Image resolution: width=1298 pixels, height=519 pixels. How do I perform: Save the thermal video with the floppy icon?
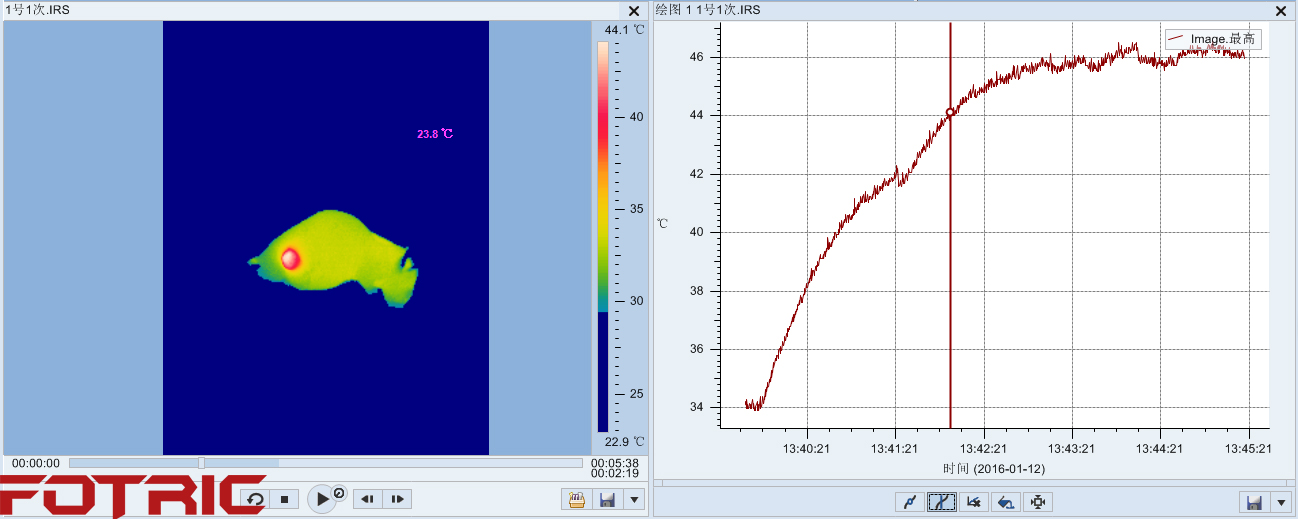[607, 498]
